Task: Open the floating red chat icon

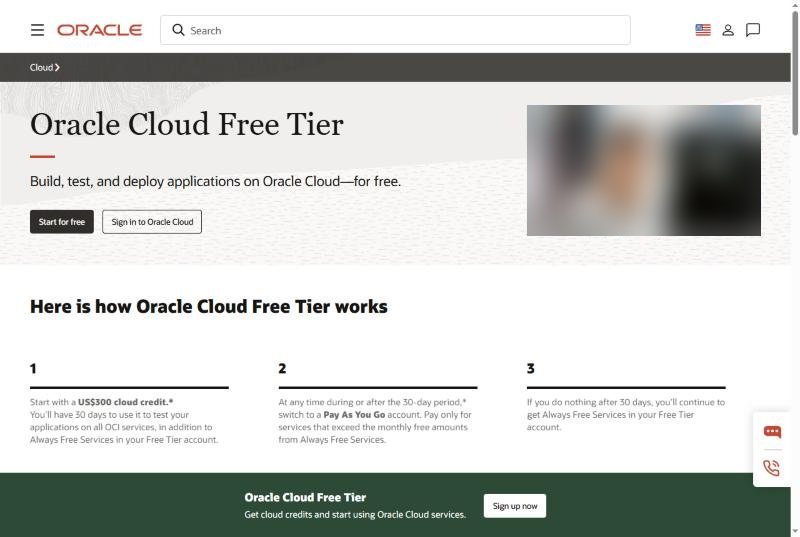Action: click(x=772, y=432)
